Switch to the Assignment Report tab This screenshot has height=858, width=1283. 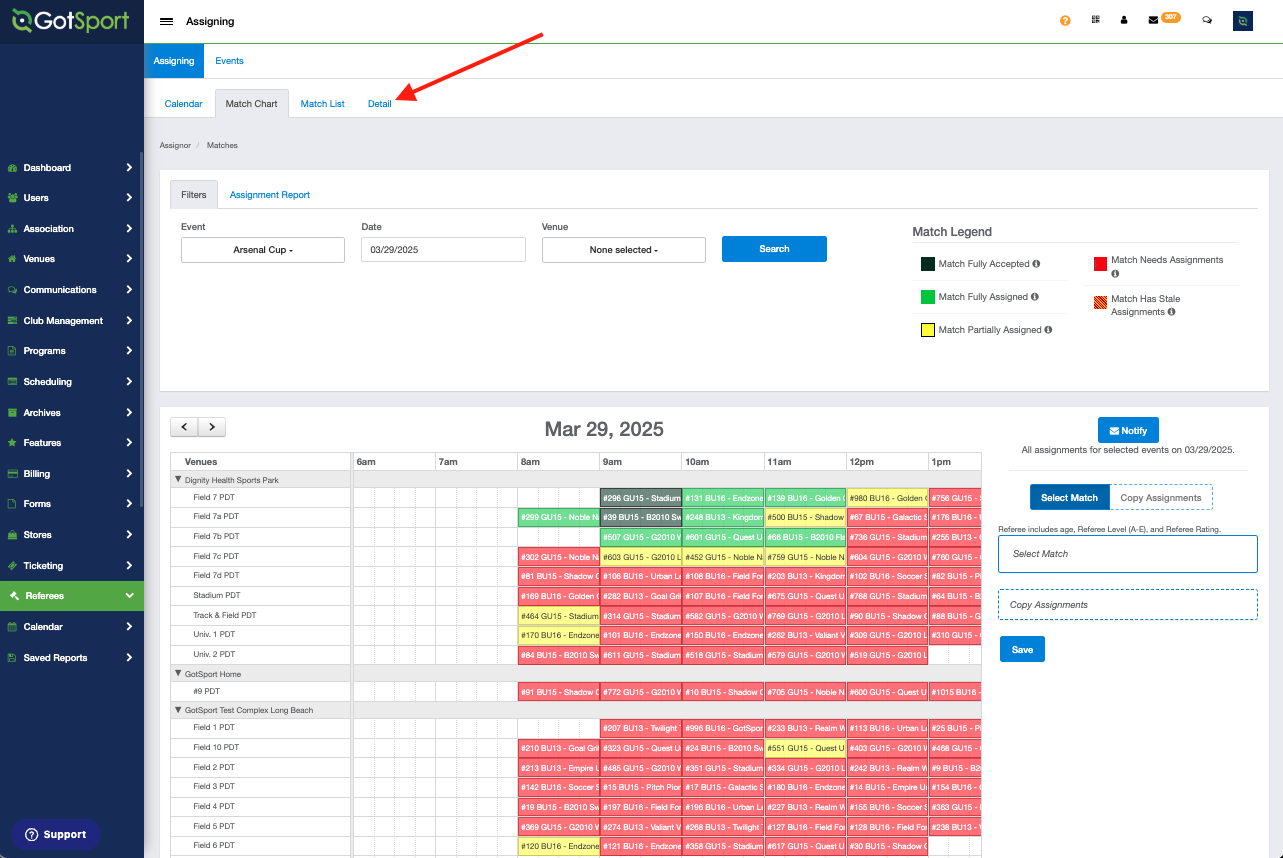[269, 194]
